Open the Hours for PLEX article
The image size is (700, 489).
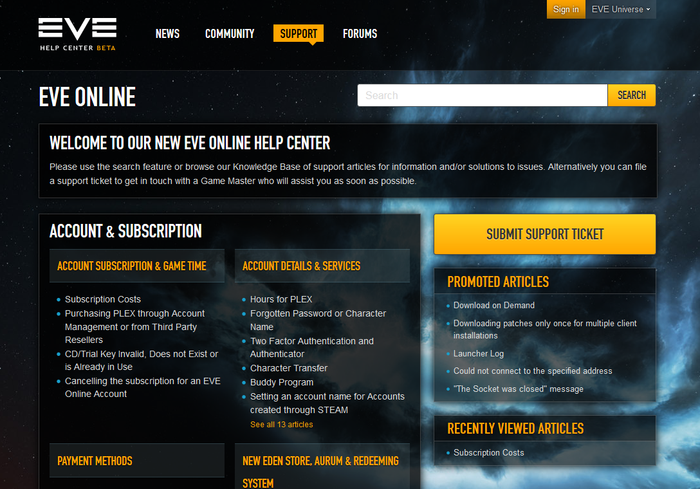[281, 299]
